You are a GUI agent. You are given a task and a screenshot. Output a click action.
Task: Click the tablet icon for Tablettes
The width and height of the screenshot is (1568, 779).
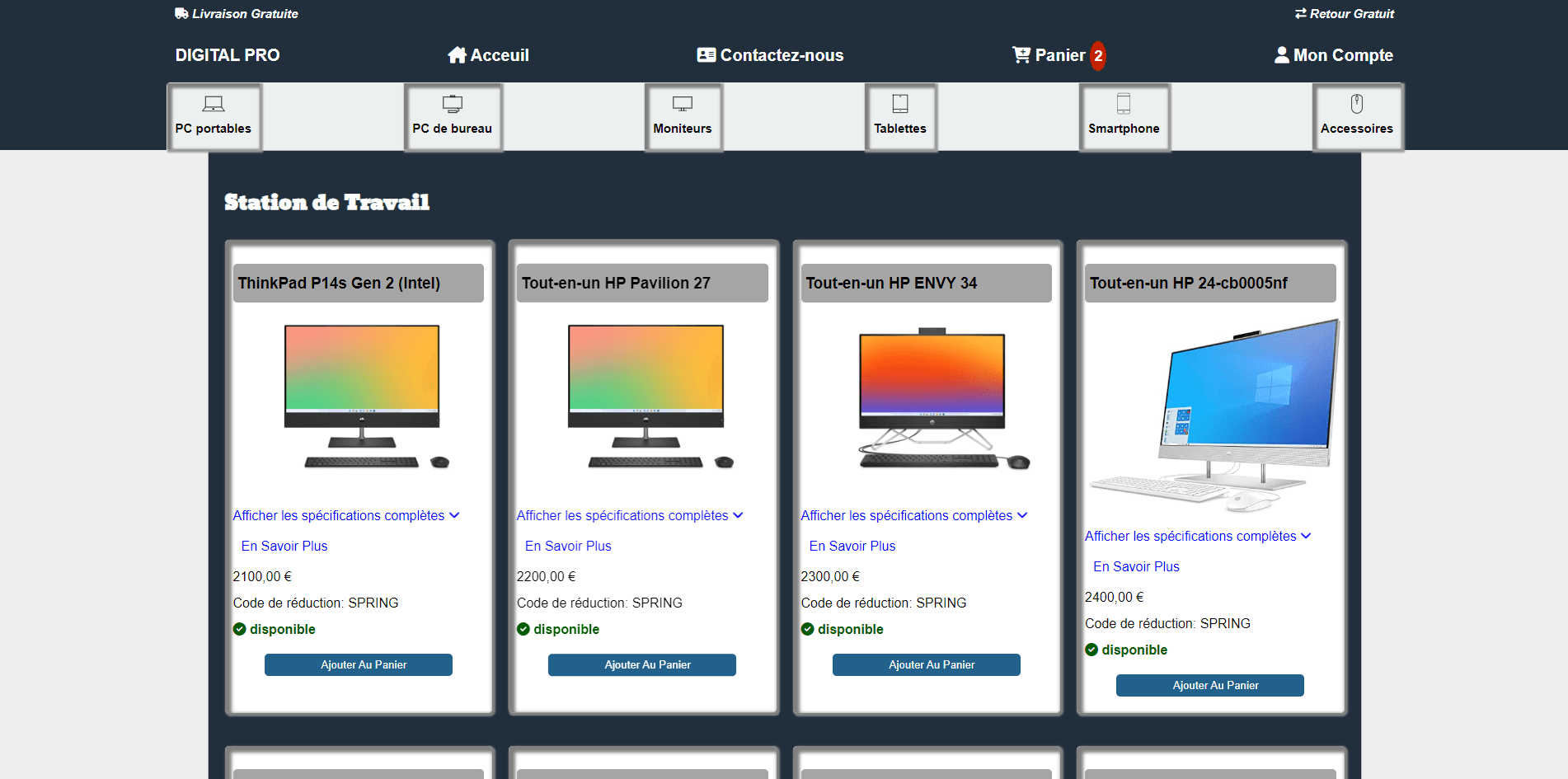pyautogui.click(x=900, y=104)
